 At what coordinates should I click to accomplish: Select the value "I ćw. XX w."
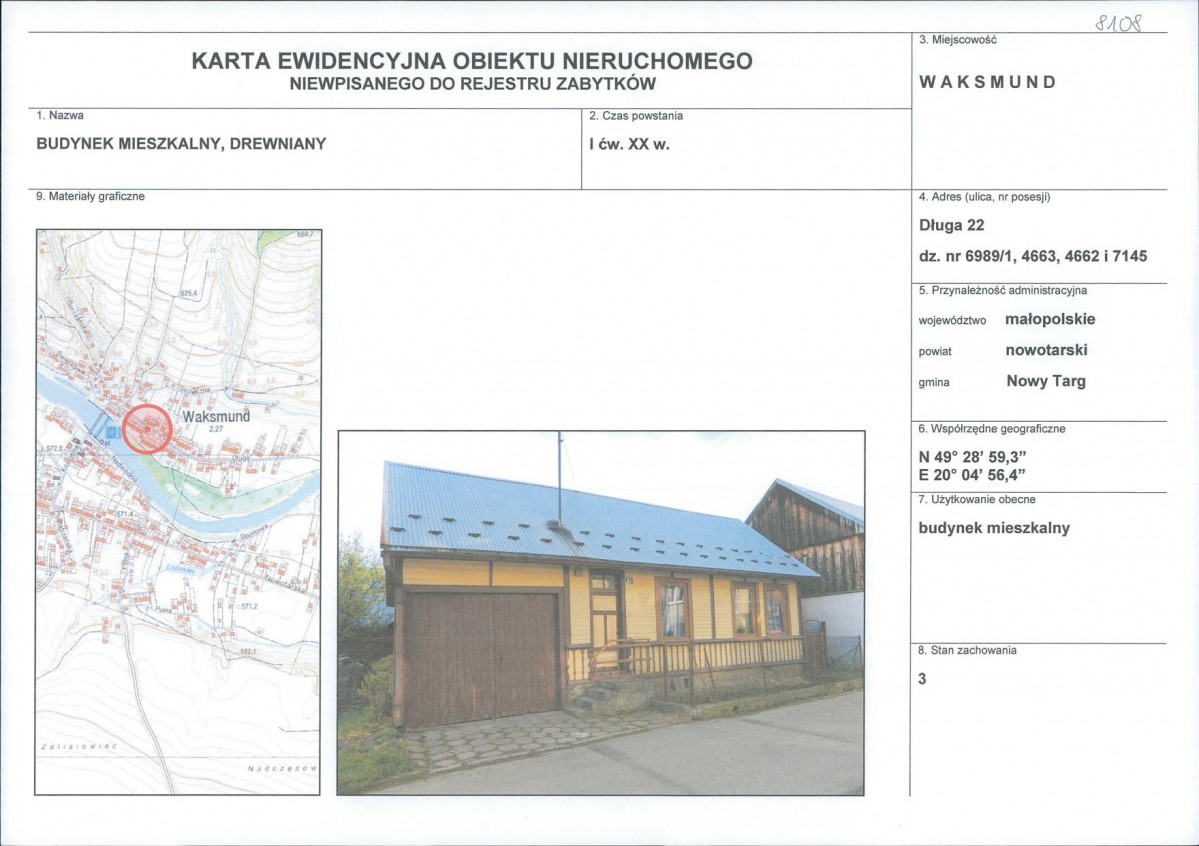coord(629,144)
